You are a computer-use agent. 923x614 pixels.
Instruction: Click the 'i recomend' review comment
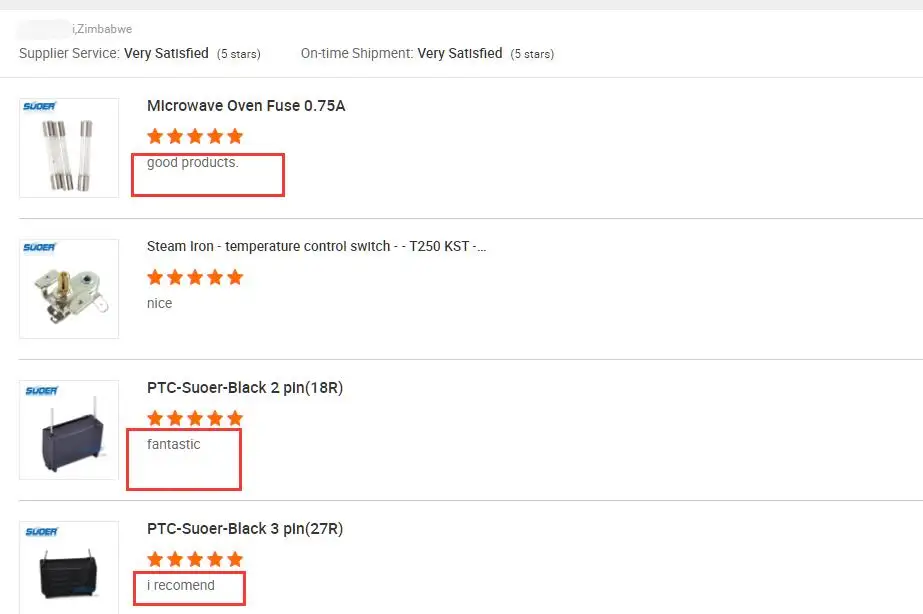180,585
